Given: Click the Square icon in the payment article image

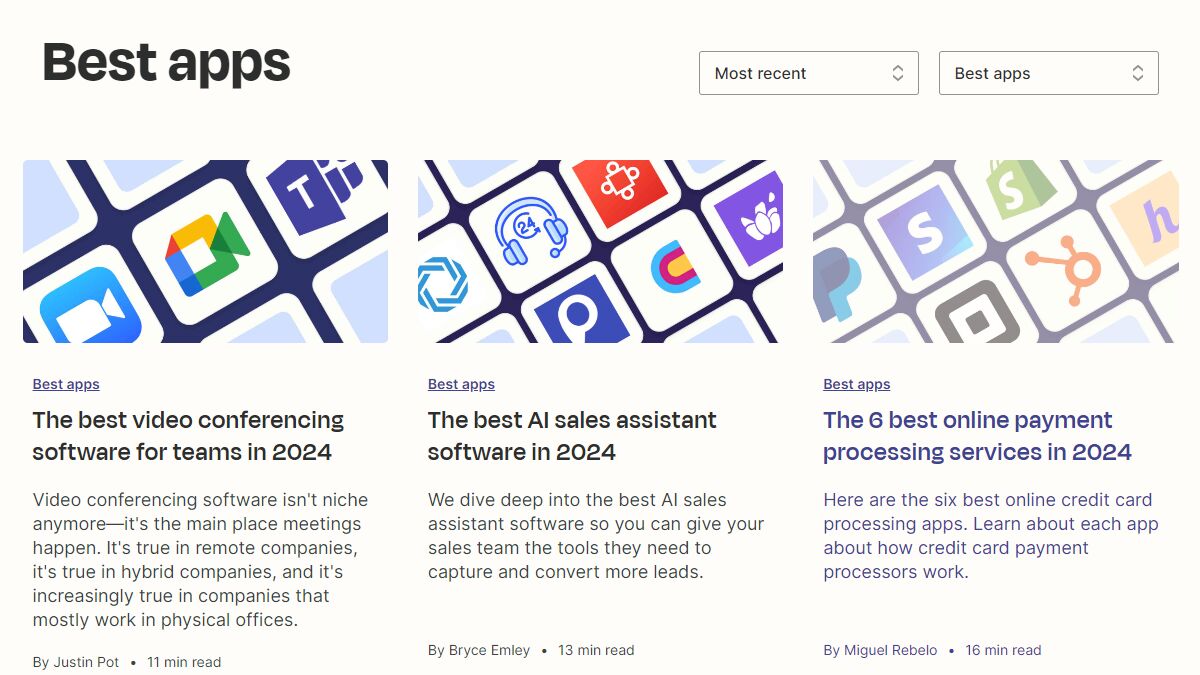Looking at the screenshot, I should [x=975, y=315].
